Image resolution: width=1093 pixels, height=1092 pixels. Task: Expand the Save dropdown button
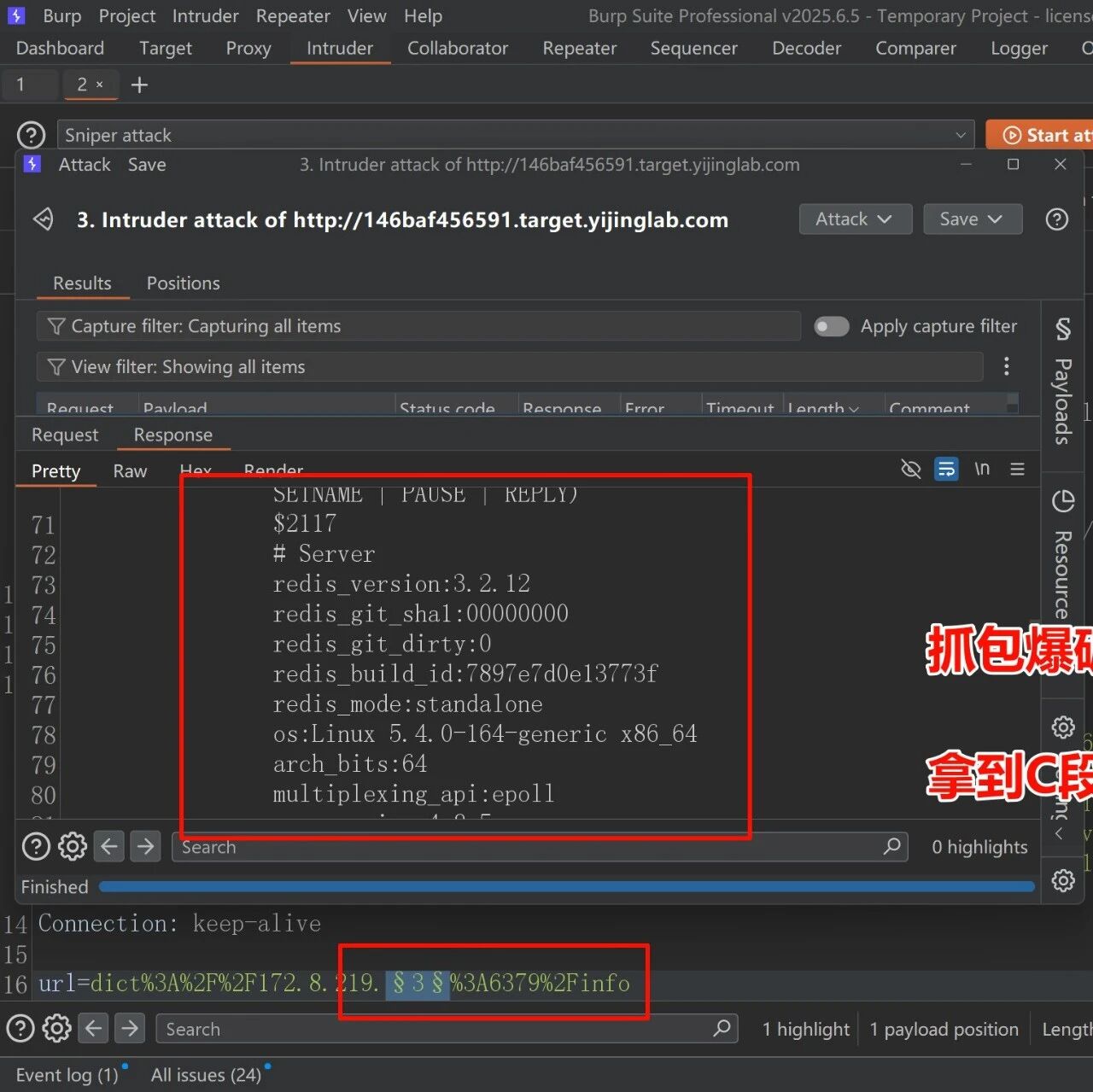tap(973, 219)
